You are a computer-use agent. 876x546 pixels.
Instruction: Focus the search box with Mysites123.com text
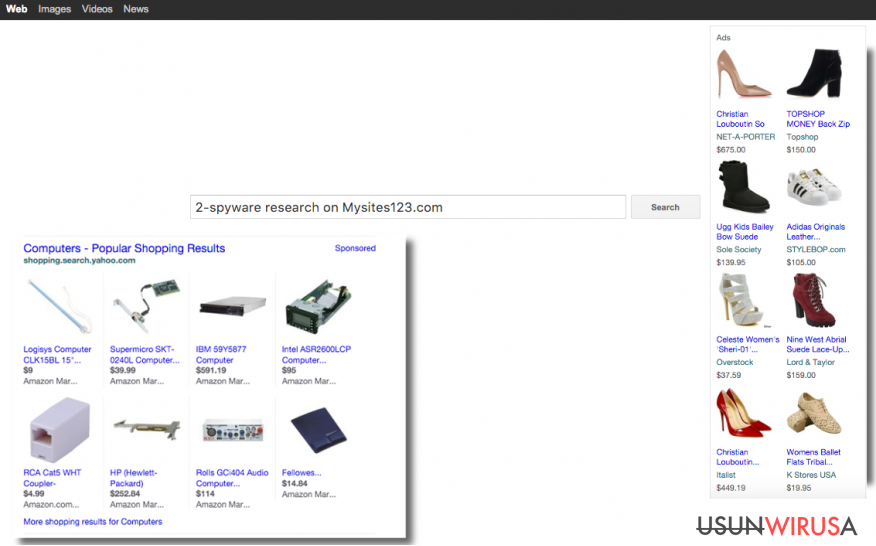[408, 207]
